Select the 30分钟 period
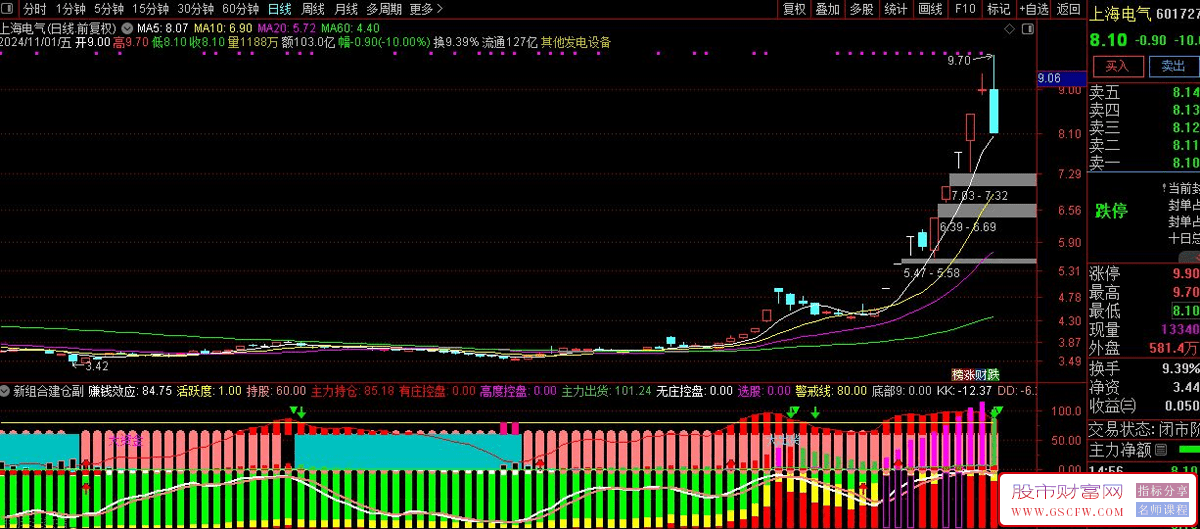1200x529 pixels. click(x=196, y=9)
